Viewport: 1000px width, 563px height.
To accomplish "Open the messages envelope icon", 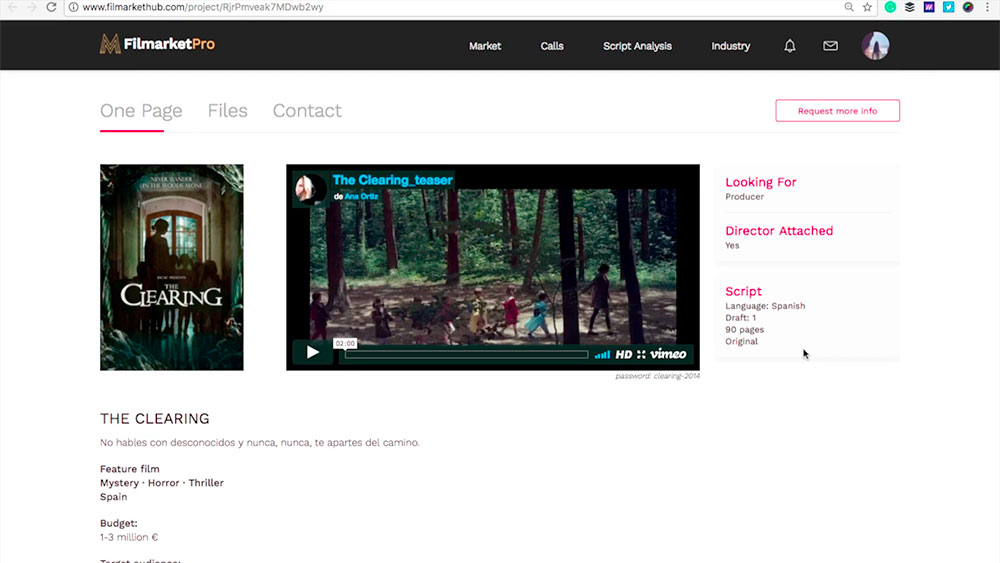I will point(830,46).
